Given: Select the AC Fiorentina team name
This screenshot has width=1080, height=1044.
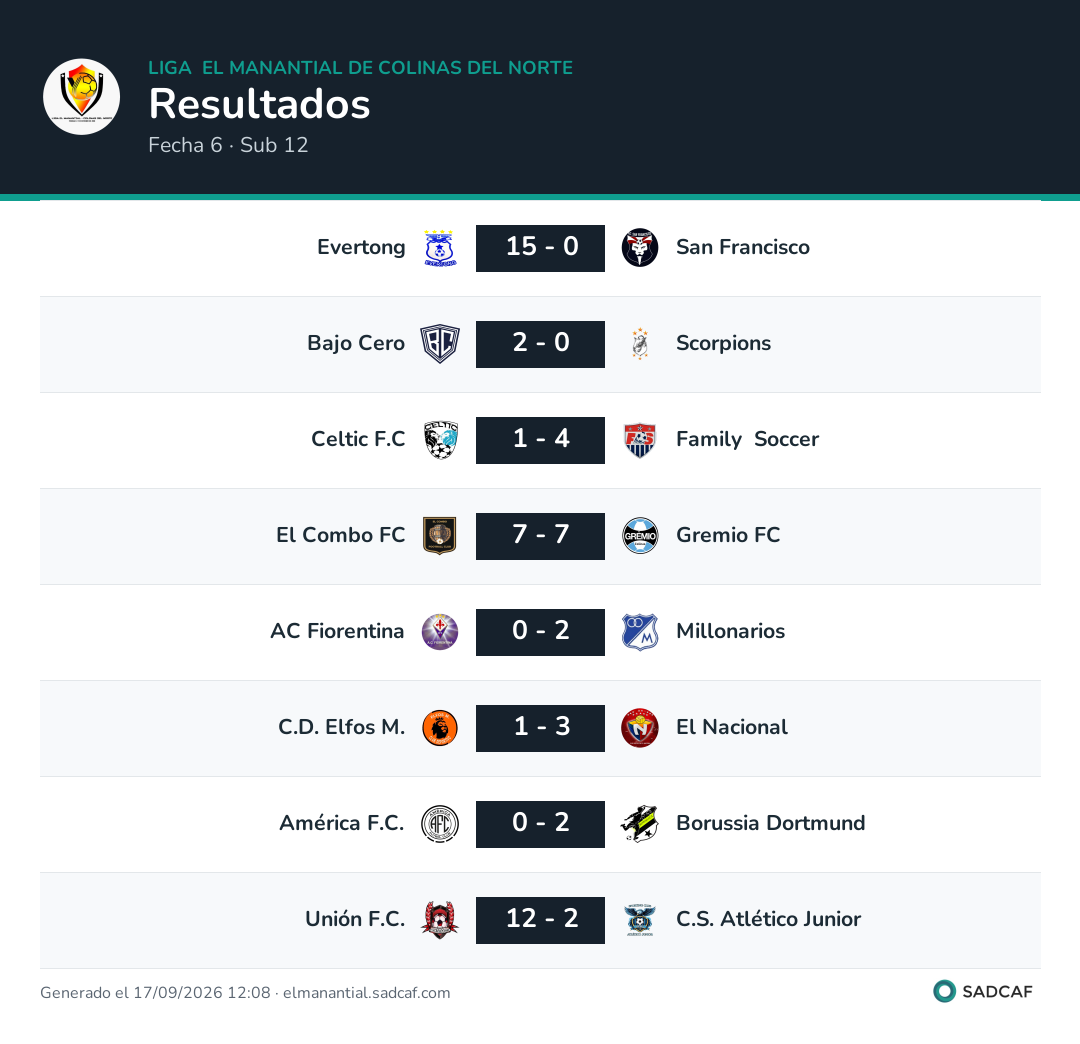Looking at the screenshot, I should pos(337,631).
